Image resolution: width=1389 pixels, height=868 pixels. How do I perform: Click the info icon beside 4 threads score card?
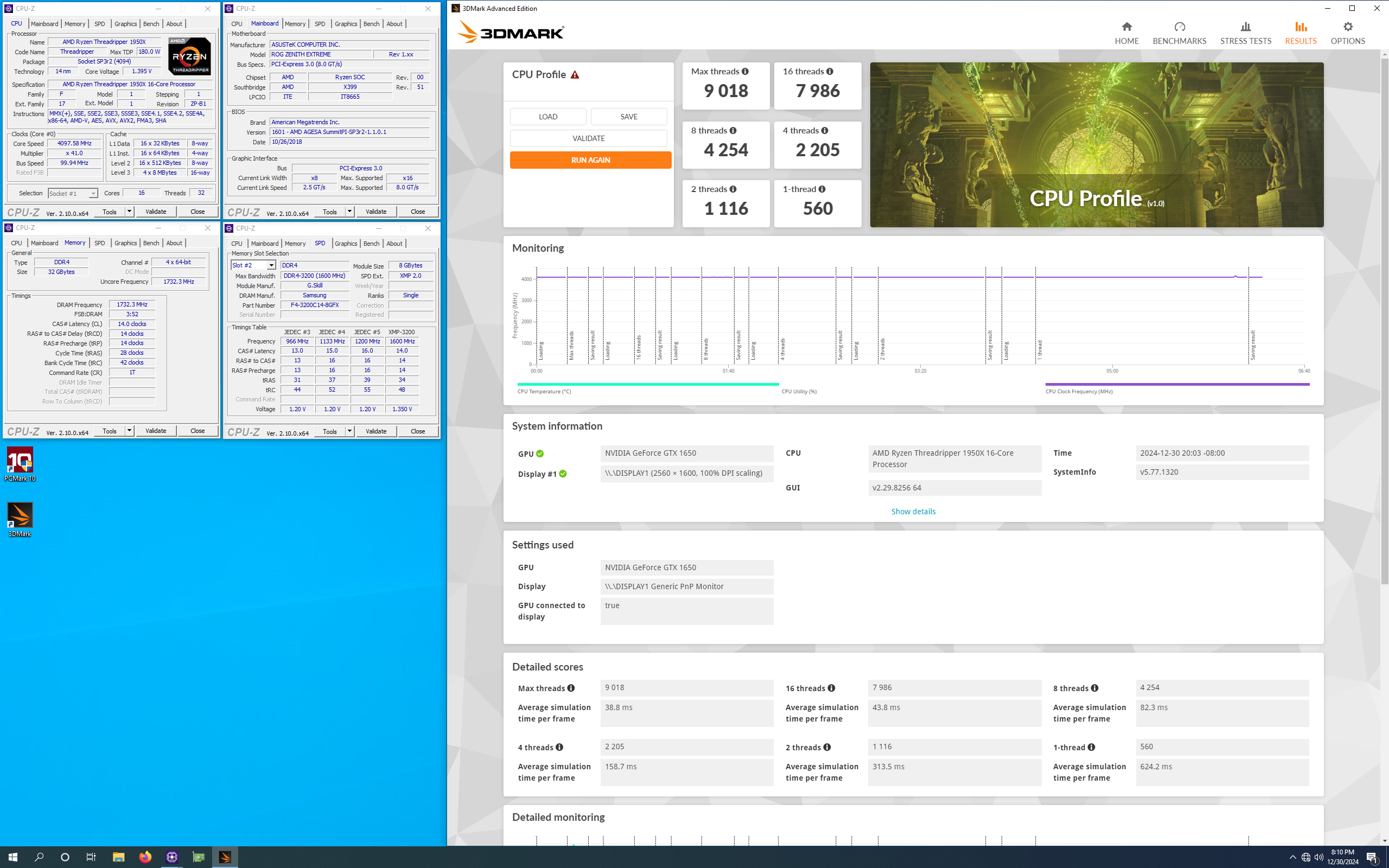(825, 131)
